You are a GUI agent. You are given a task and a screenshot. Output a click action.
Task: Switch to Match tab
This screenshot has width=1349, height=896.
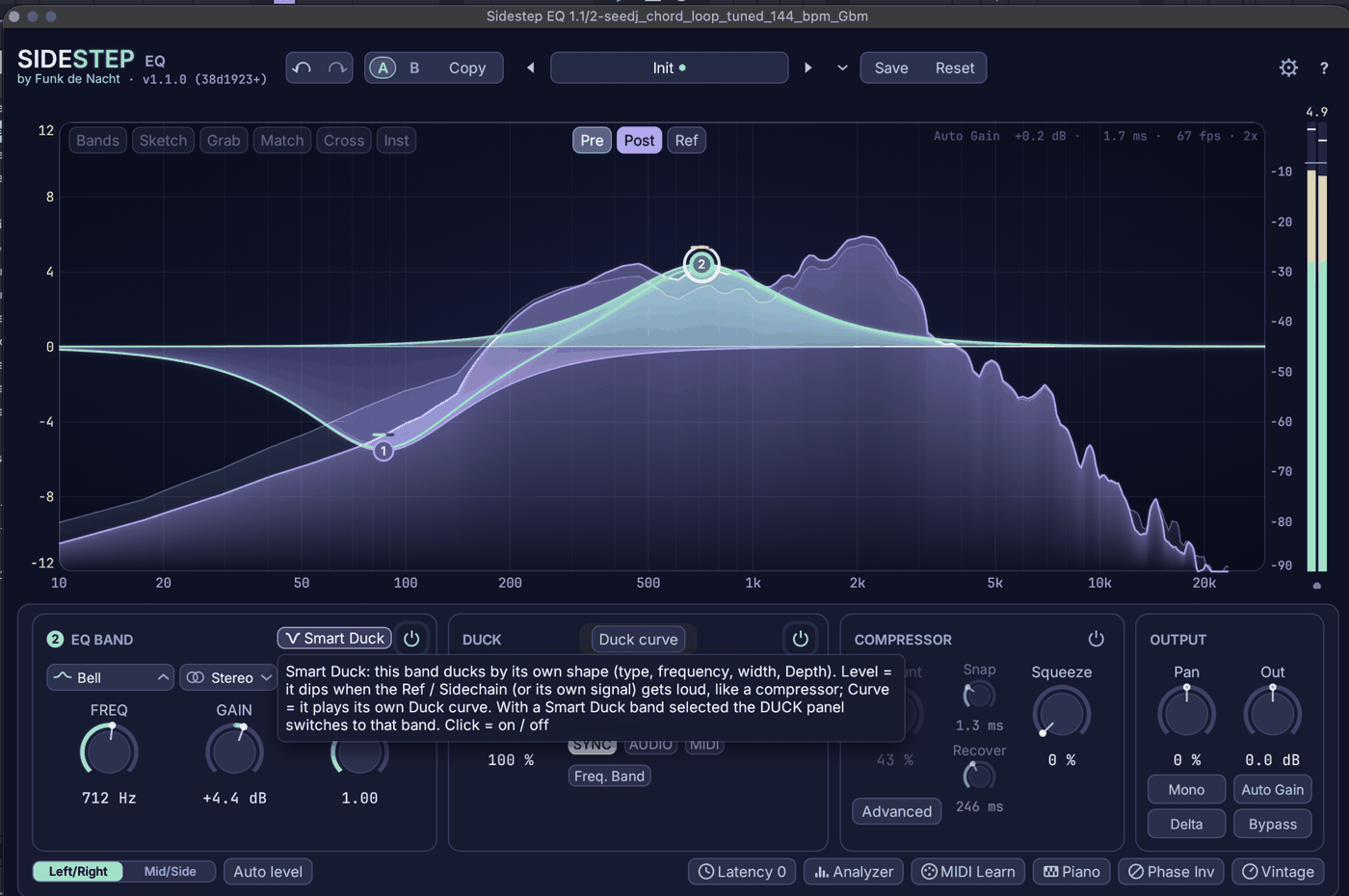point(281,140)
